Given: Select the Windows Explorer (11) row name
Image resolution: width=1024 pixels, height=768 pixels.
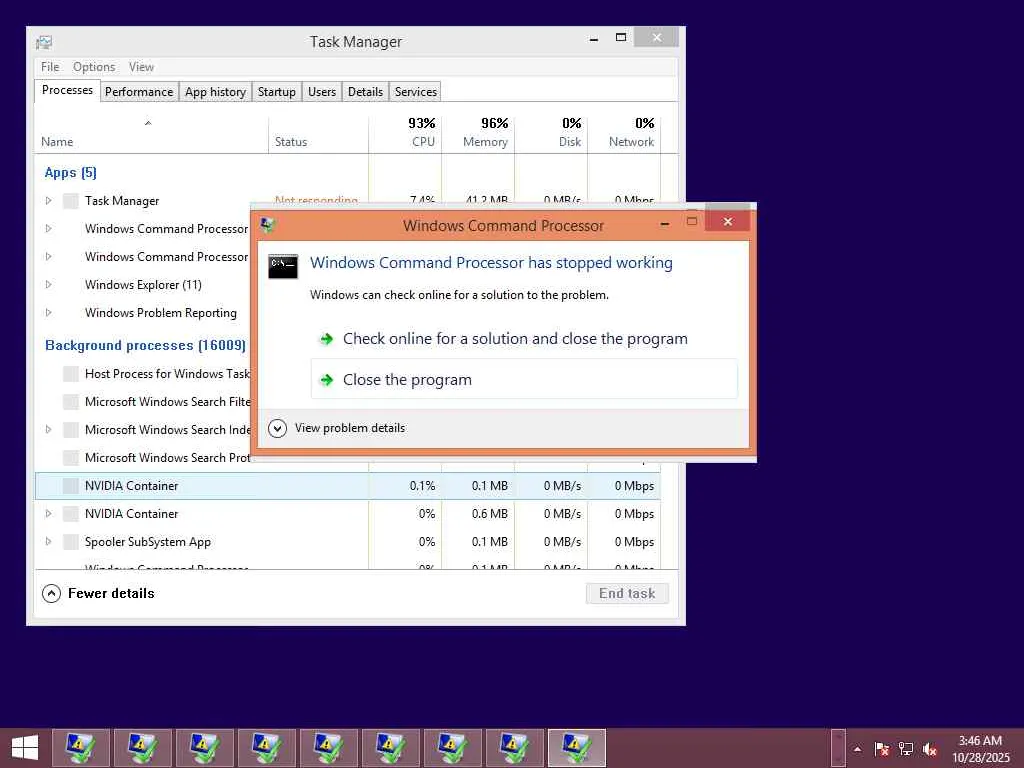Looking at the screenshot, I should point(143,285).
